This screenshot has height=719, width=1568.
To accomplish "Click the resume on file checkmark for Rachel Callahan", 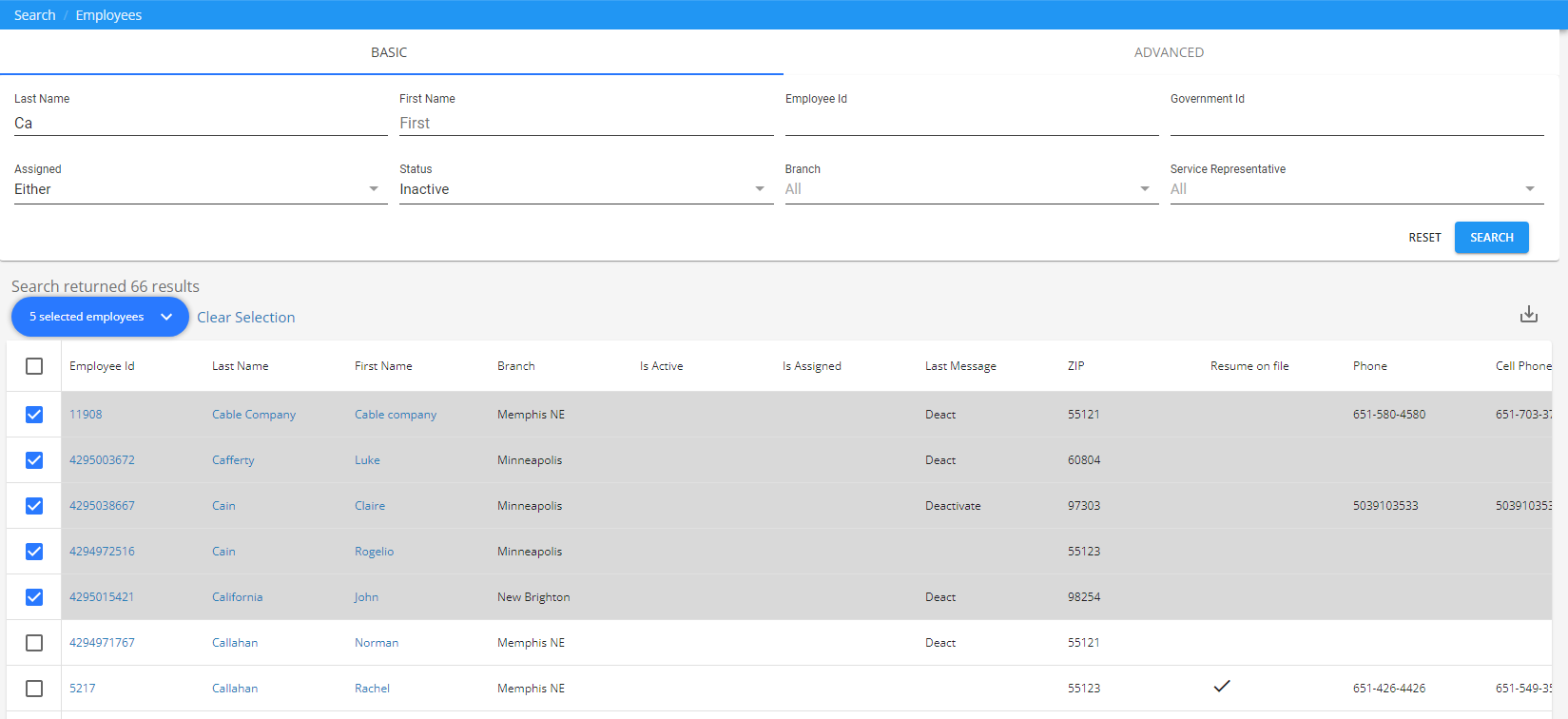I will click(x=1222, y=687).
